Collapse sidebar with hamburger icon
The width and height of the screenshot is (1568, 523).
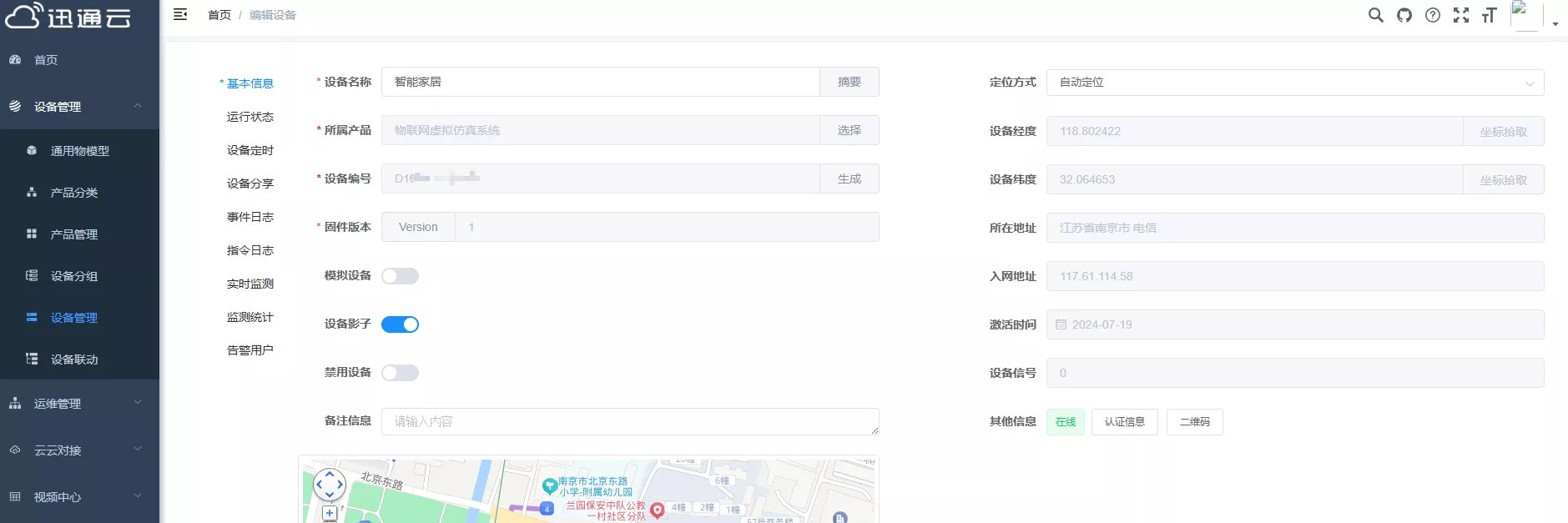[x=180, y=14]
